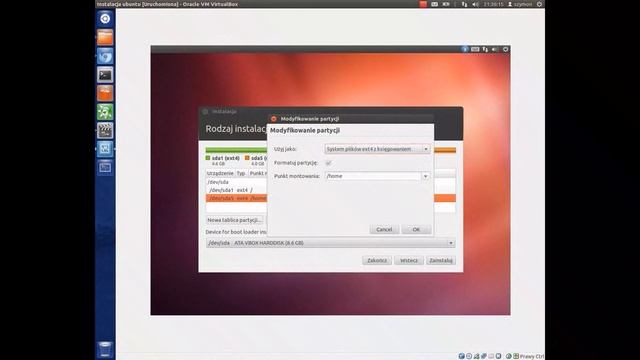Open the host session gear menu

click(x=539, y=4)
